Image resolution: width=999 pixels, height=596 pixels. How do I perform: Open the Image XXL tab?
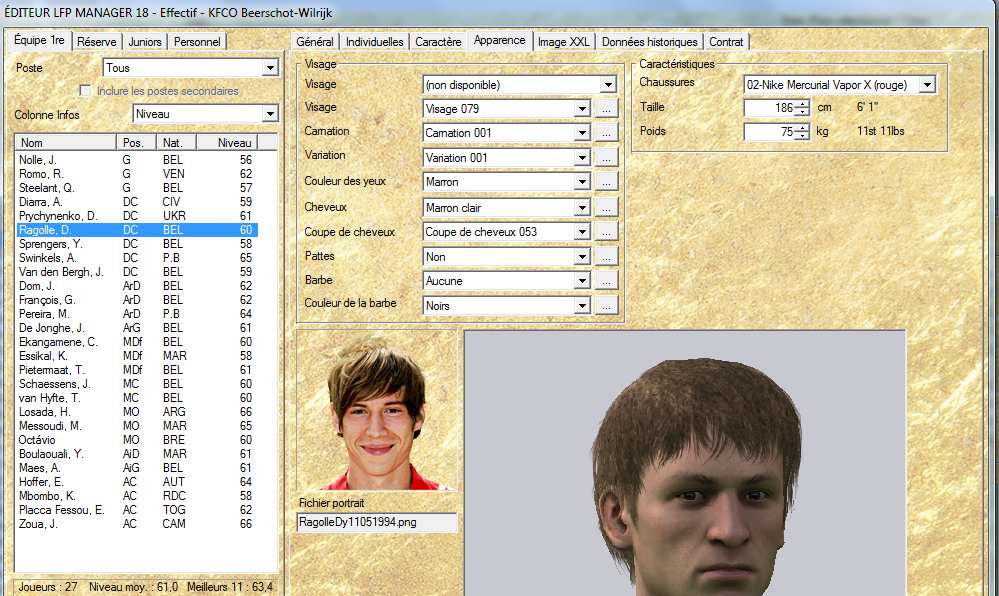564,42
